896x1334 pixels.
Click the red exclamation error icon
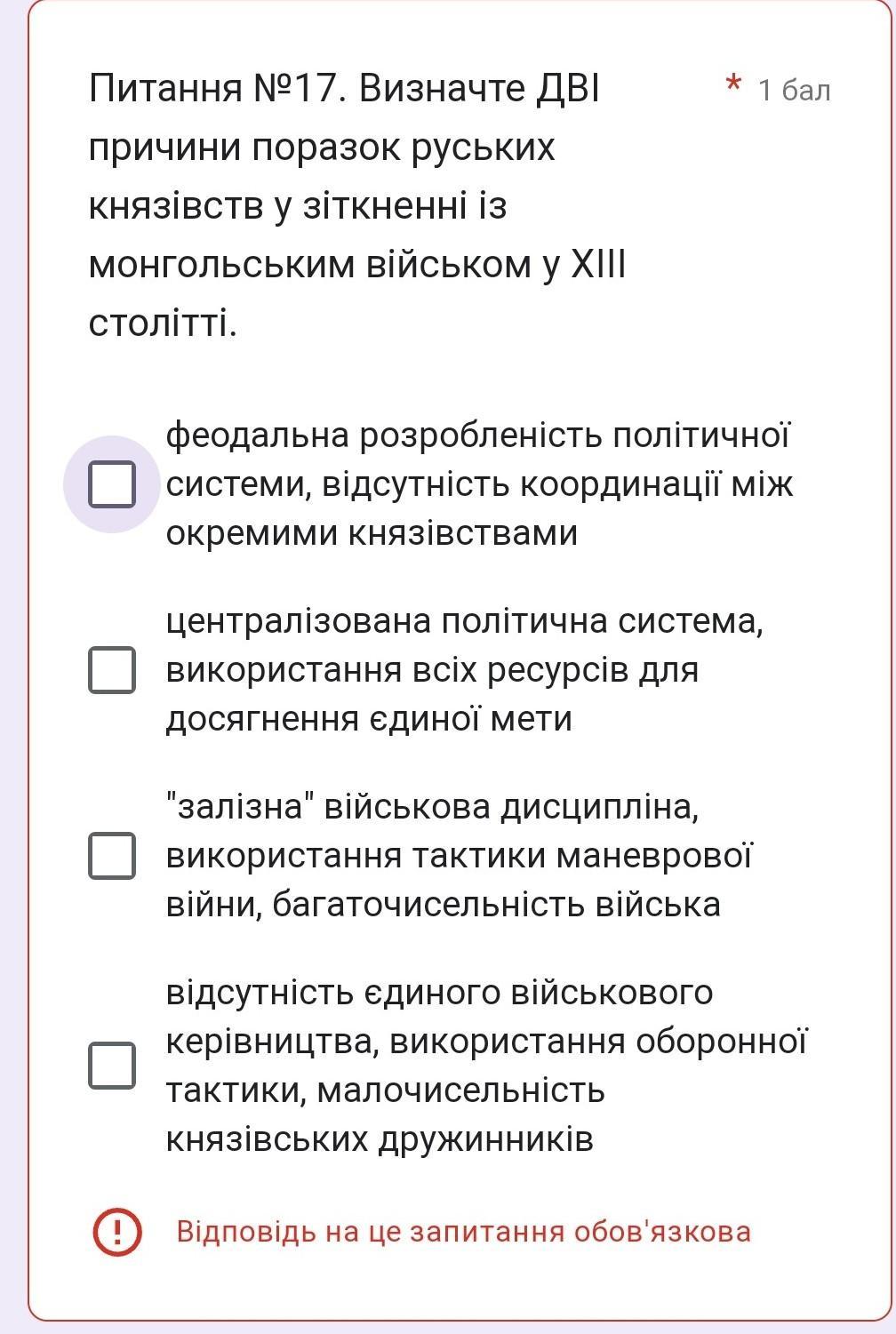click(116, 1232)
